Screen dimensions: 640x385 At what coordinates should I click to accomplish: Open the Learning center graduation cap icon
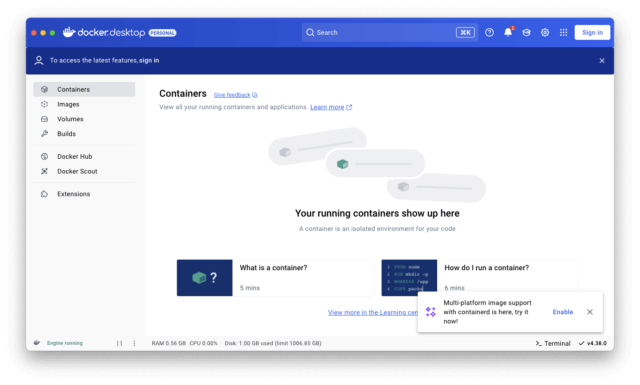point(527,33)
